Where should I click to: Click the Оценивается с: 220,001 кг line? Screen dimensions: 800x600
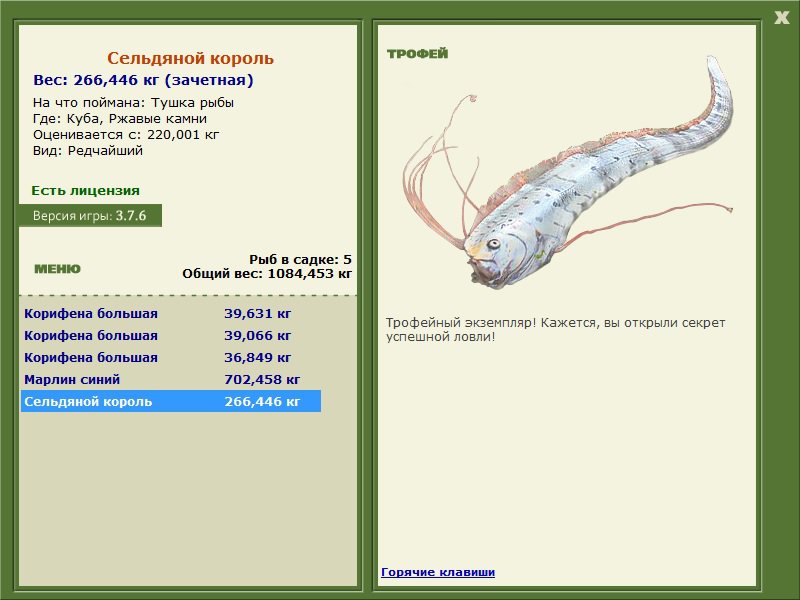pos(126,135)
